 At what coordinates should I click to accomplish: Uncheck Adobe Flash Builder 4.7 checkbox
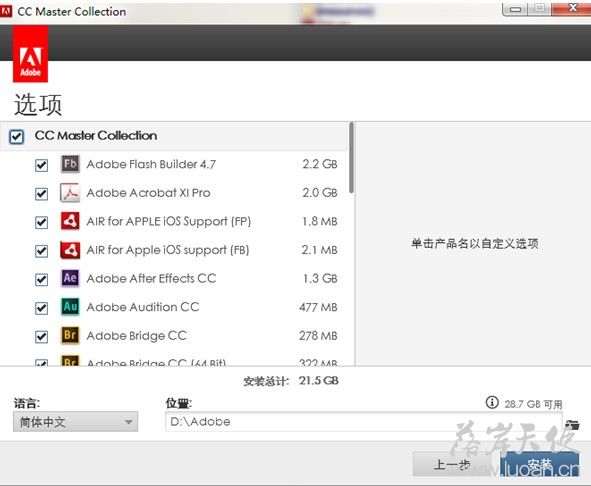41,165
